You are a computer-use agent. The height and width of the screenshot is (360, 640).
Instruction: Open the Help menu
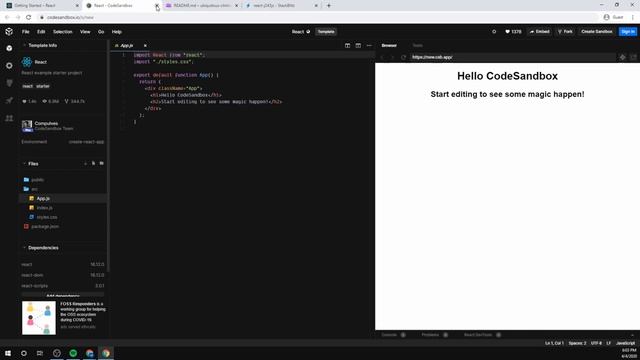[x=117, y=32]
